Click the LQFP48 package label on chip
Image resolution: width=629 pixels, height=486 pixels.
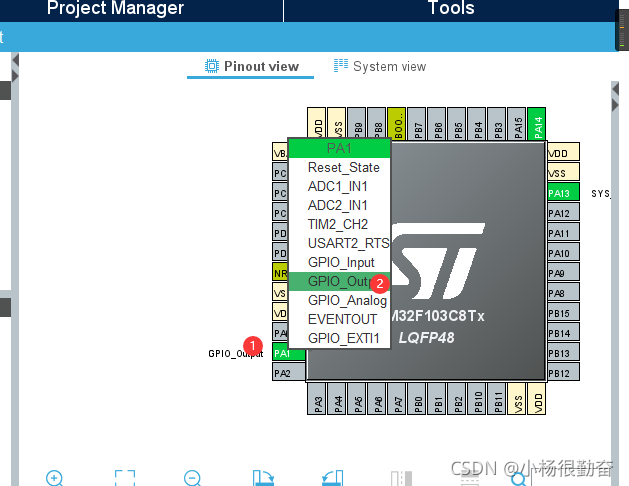[x=426, y=338]
